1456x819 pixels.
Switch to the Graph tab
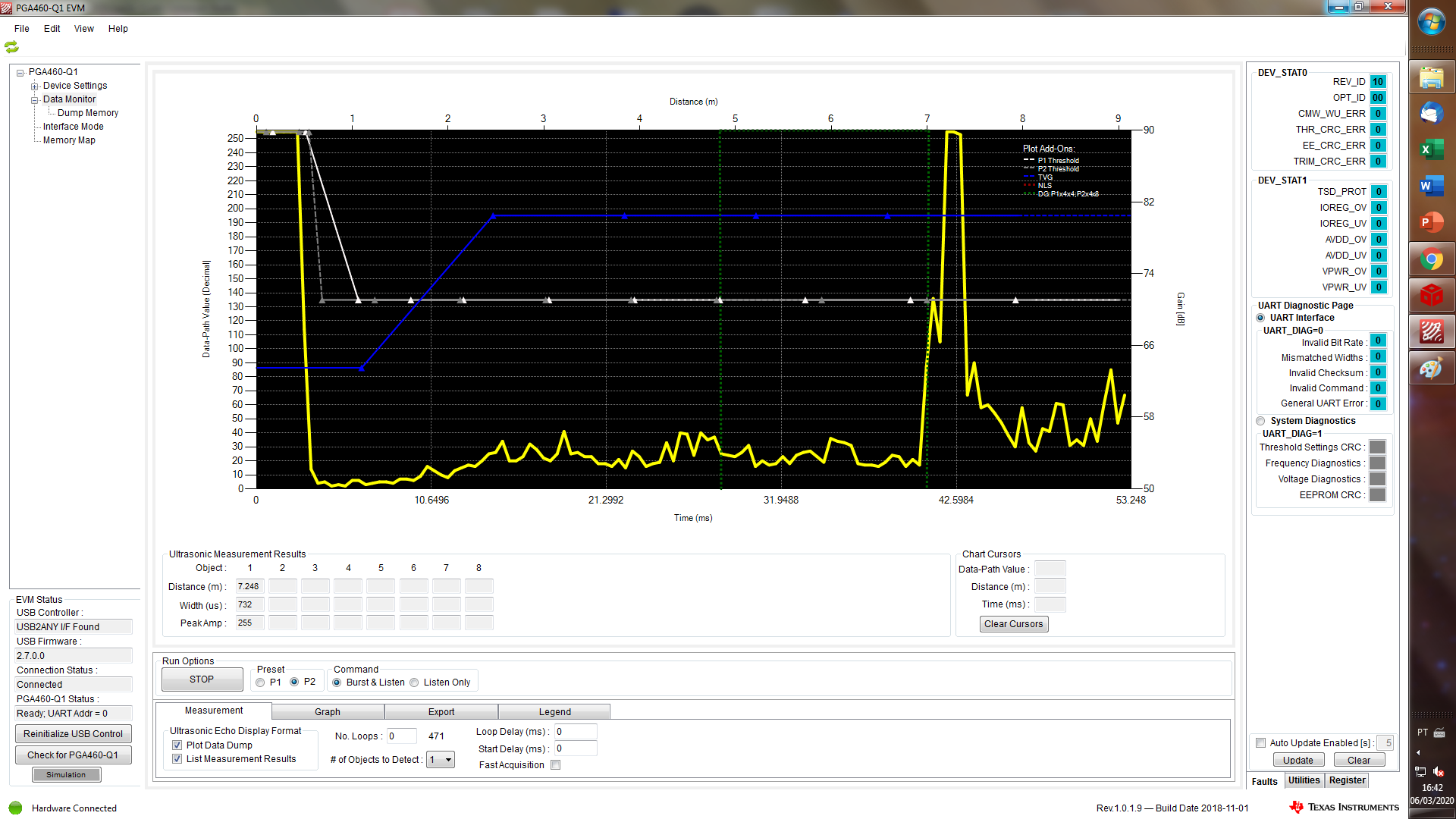[328, 712]
